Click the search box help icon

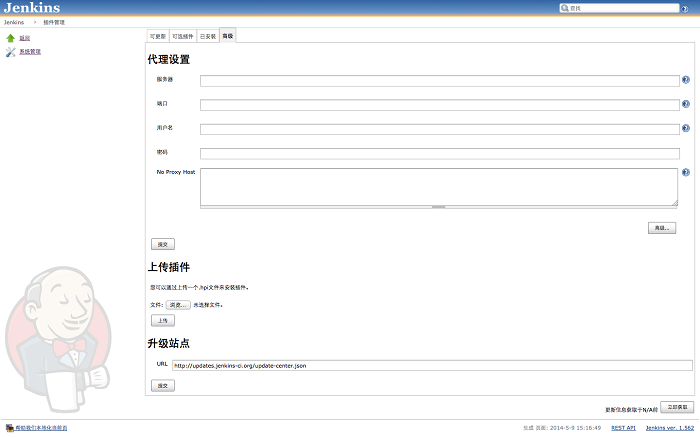(684, 8)
